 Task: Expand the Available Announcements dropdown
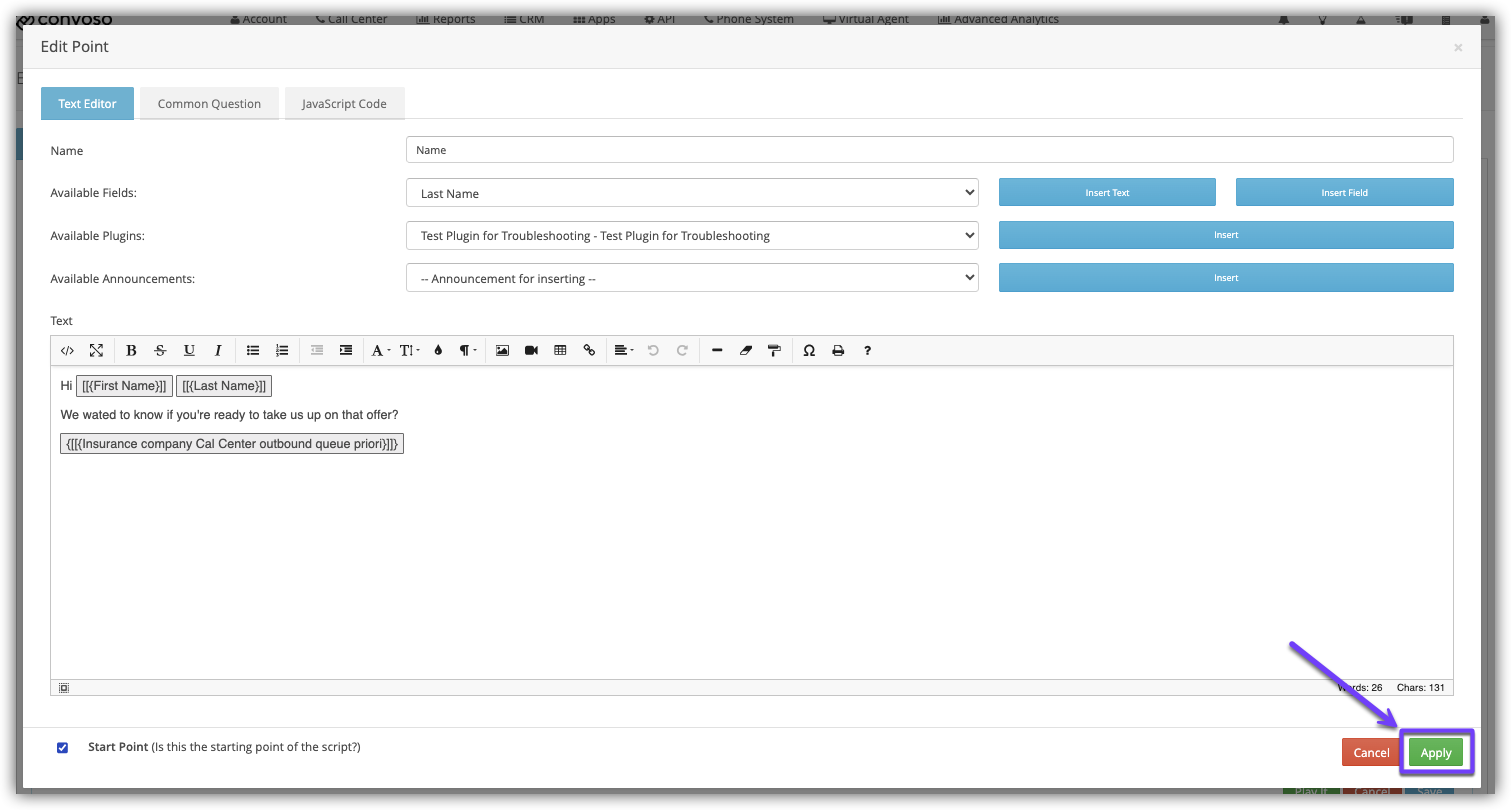pos(692,278)
